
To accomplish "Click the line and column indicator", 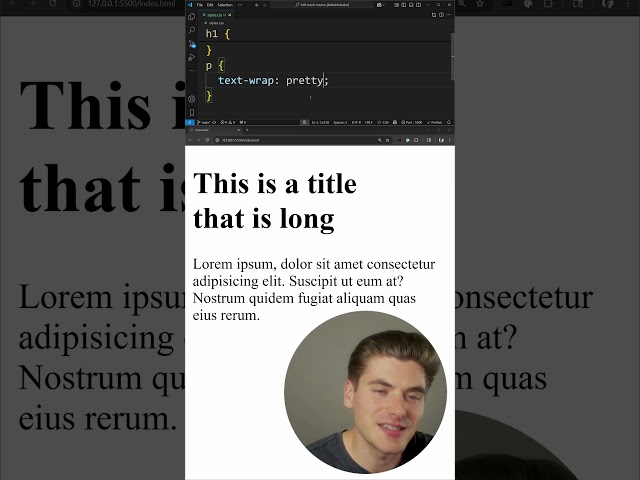I will (320, 122).
